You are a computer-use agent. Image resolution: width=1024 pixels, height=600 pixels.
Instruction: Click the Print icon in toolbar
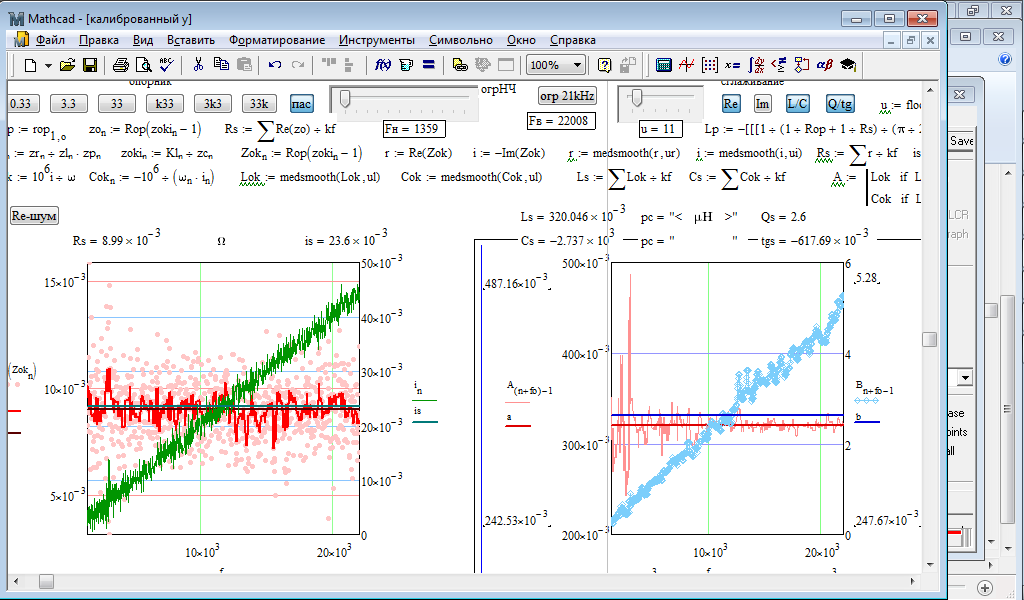[120, 65]
